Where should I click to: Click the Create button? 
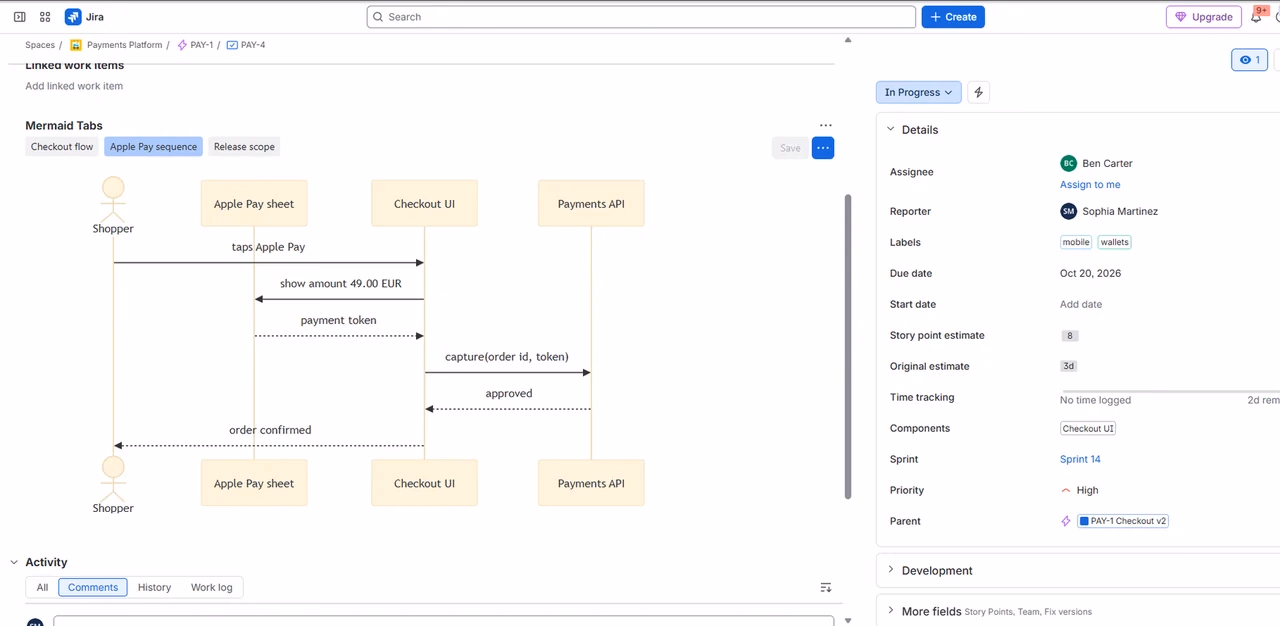(953, 17)
